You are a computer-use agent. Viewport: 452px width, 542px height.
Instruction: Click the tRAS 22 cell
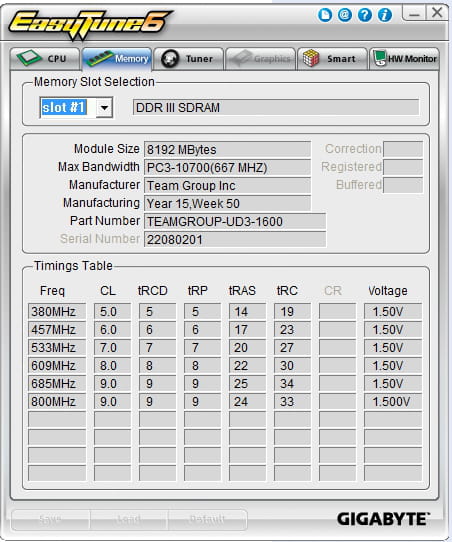coord(247,365)
